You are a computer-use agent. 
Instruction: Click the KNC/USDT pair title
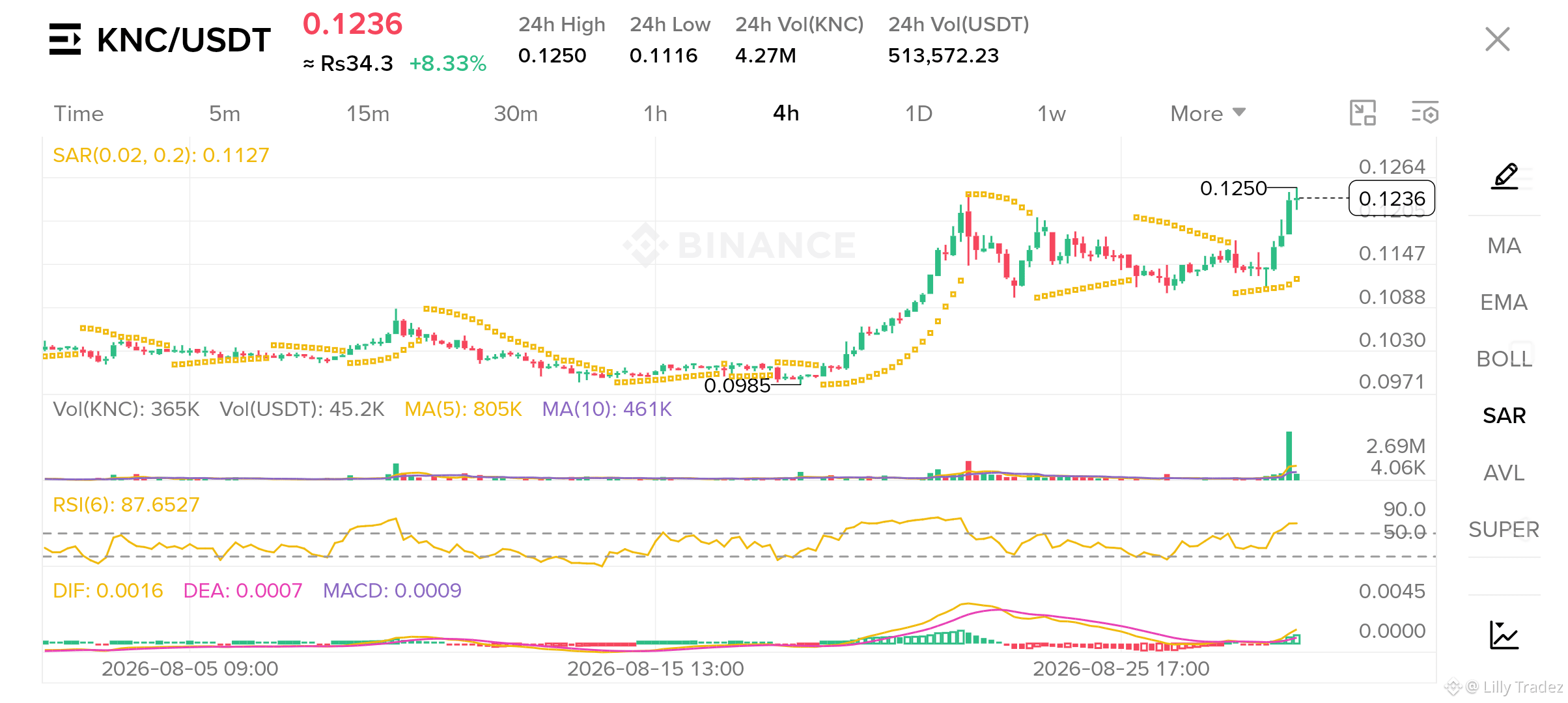pos(184,40)
